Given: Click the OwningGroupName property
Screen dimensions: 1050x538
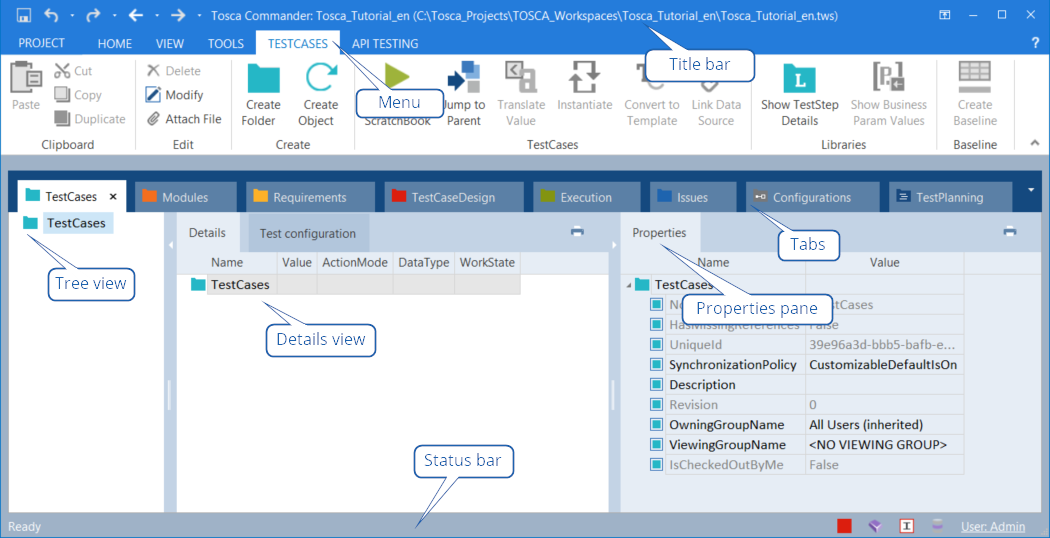Looking at the screenshot, I should (x=727, y=425).
